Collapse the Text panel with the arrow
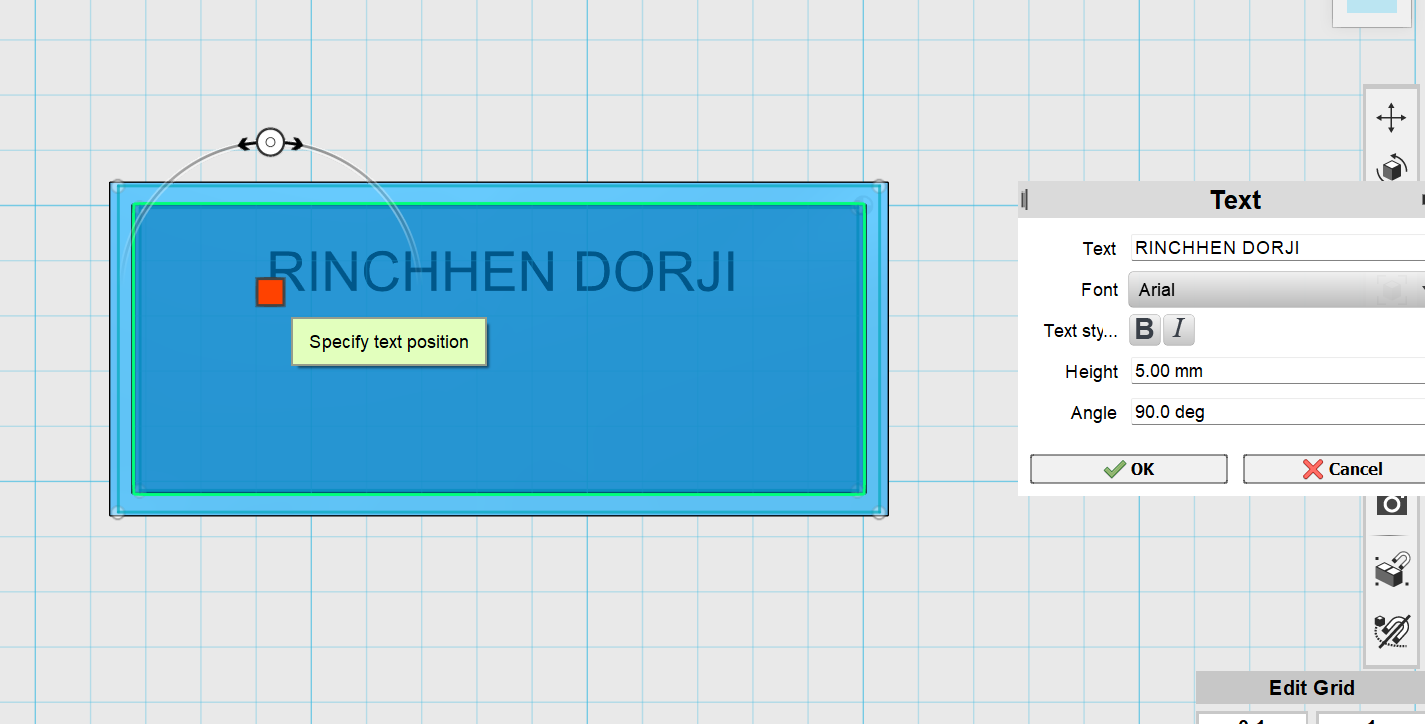Image resolution: width=1425 pixels, height=724 pixels. point(1421,200)
